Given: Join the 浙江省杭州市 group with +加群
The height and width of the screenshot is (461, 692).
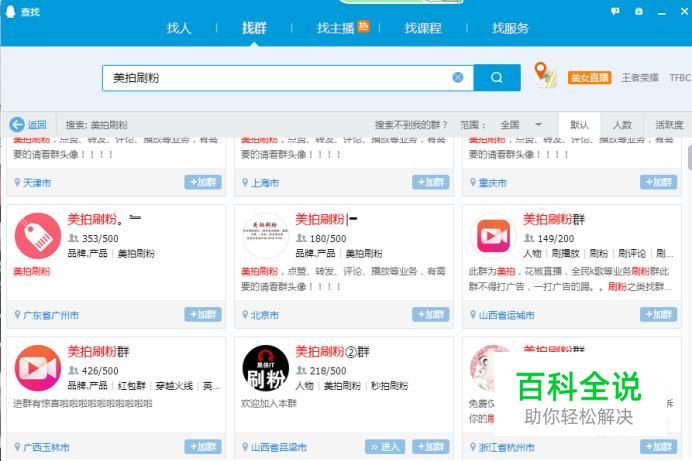Looking at the screenshot, I should point(658,447).
